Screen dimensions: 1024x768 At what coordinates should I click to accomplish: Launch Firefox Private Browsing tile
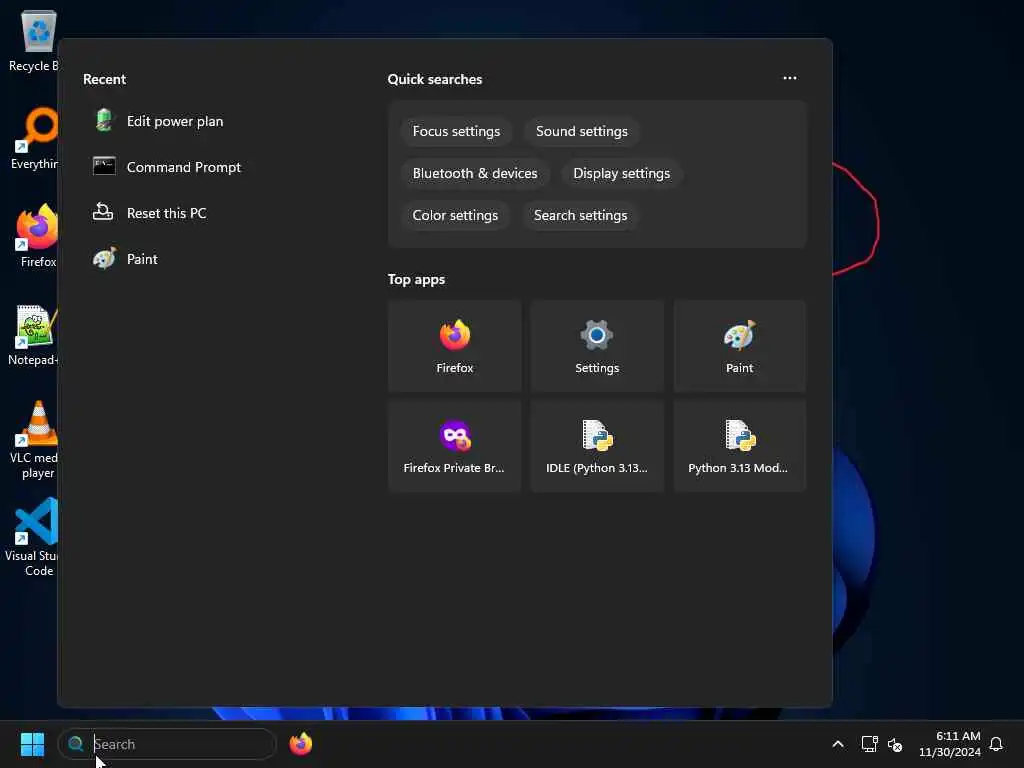pos(455,447)
